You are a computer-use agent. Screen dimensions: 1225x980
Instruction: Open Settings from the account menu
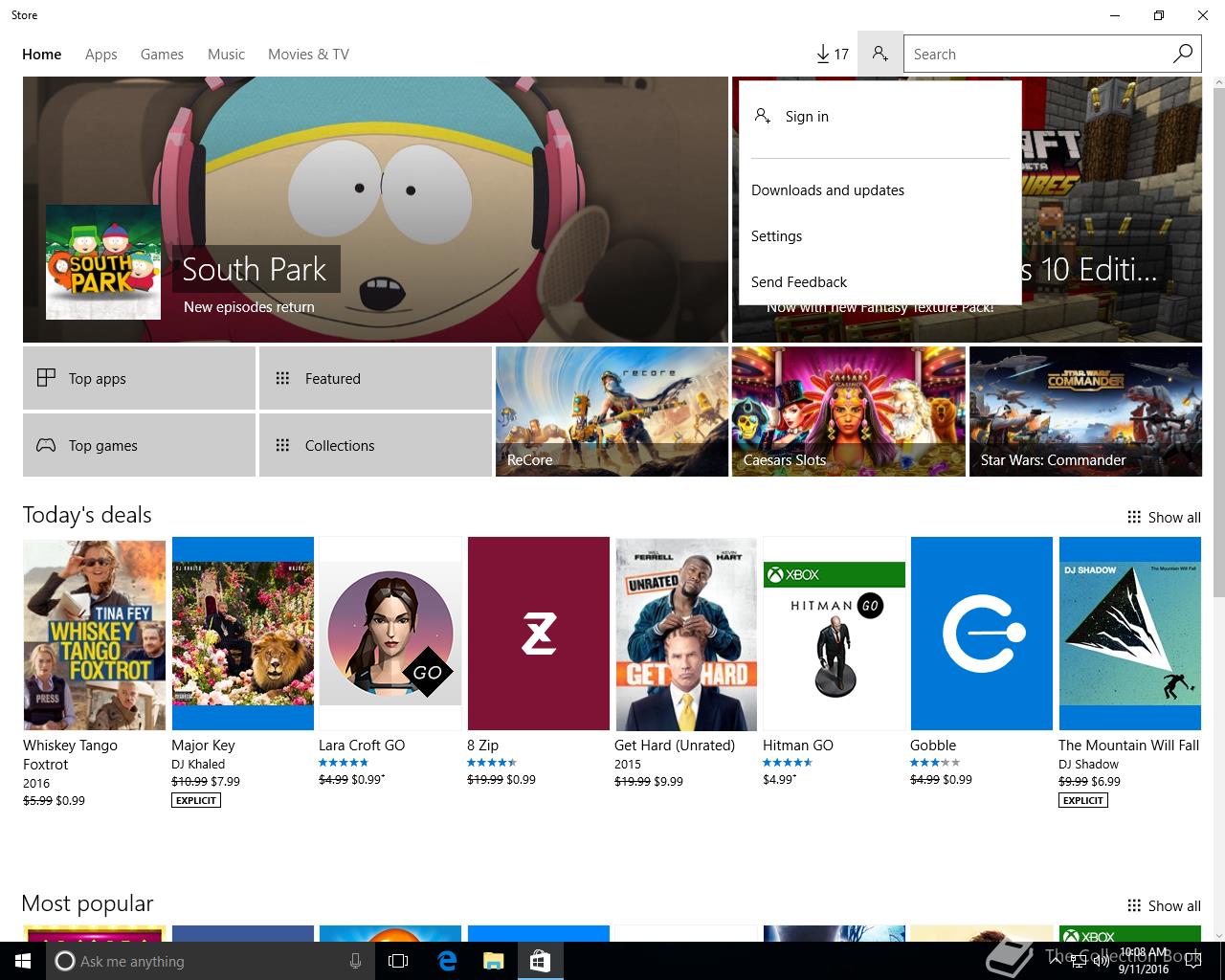(x=880, y=236)
